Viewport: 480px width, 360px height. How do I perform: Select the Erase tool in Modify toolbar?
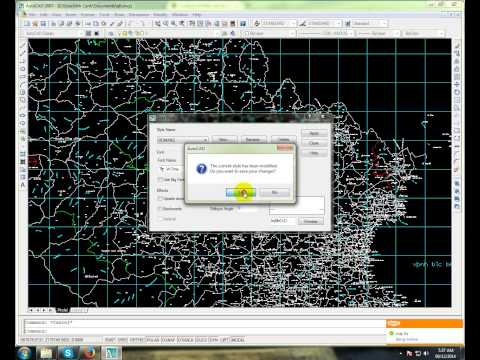(x=457, y=46)
